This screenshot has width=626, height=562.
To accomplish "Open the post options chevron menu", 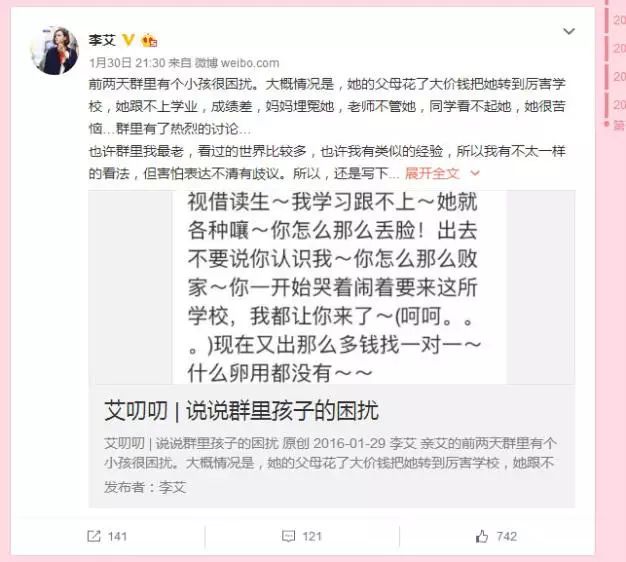I will coord(569,31).
